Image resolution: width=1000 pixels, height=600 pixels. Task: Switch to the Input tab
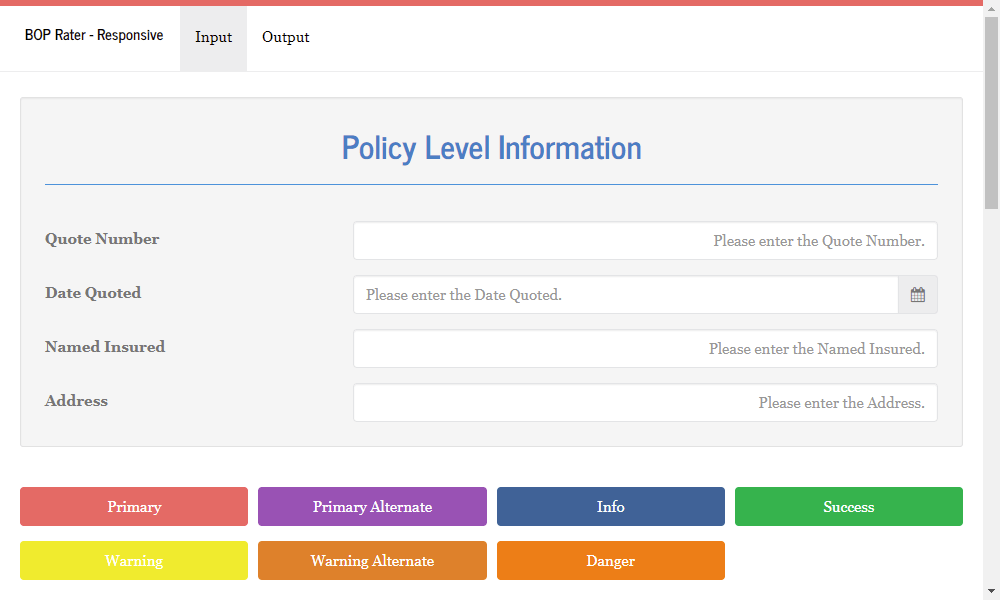(214, 38)
